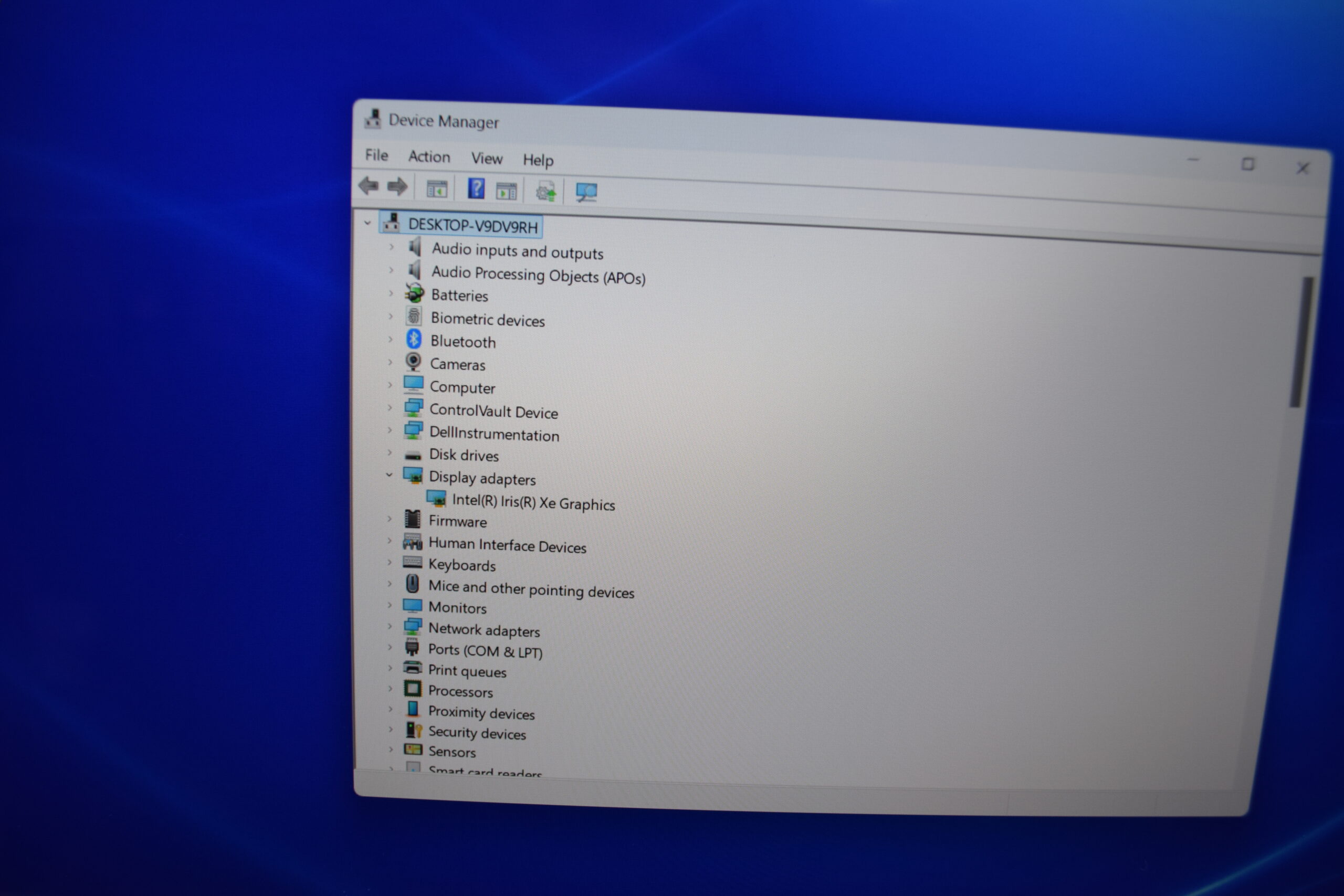Click the Human Interface Devices icon

(413, 541)
